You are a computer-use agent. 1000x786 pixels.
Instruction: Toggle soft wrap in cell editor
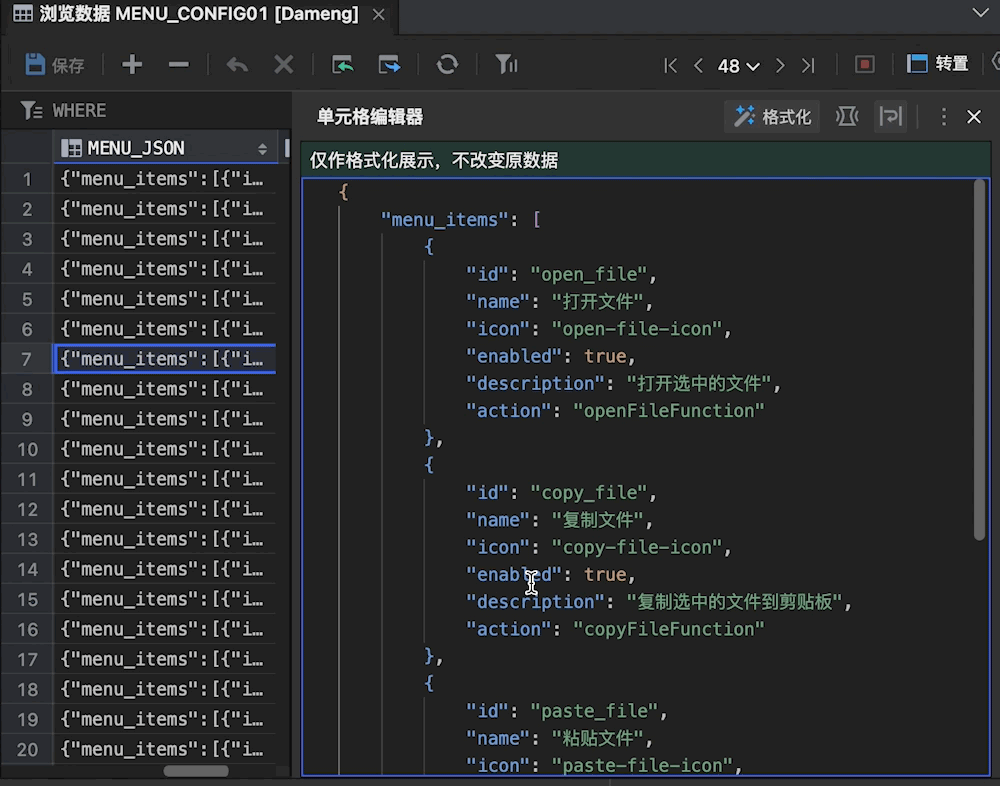click(889, 117)
